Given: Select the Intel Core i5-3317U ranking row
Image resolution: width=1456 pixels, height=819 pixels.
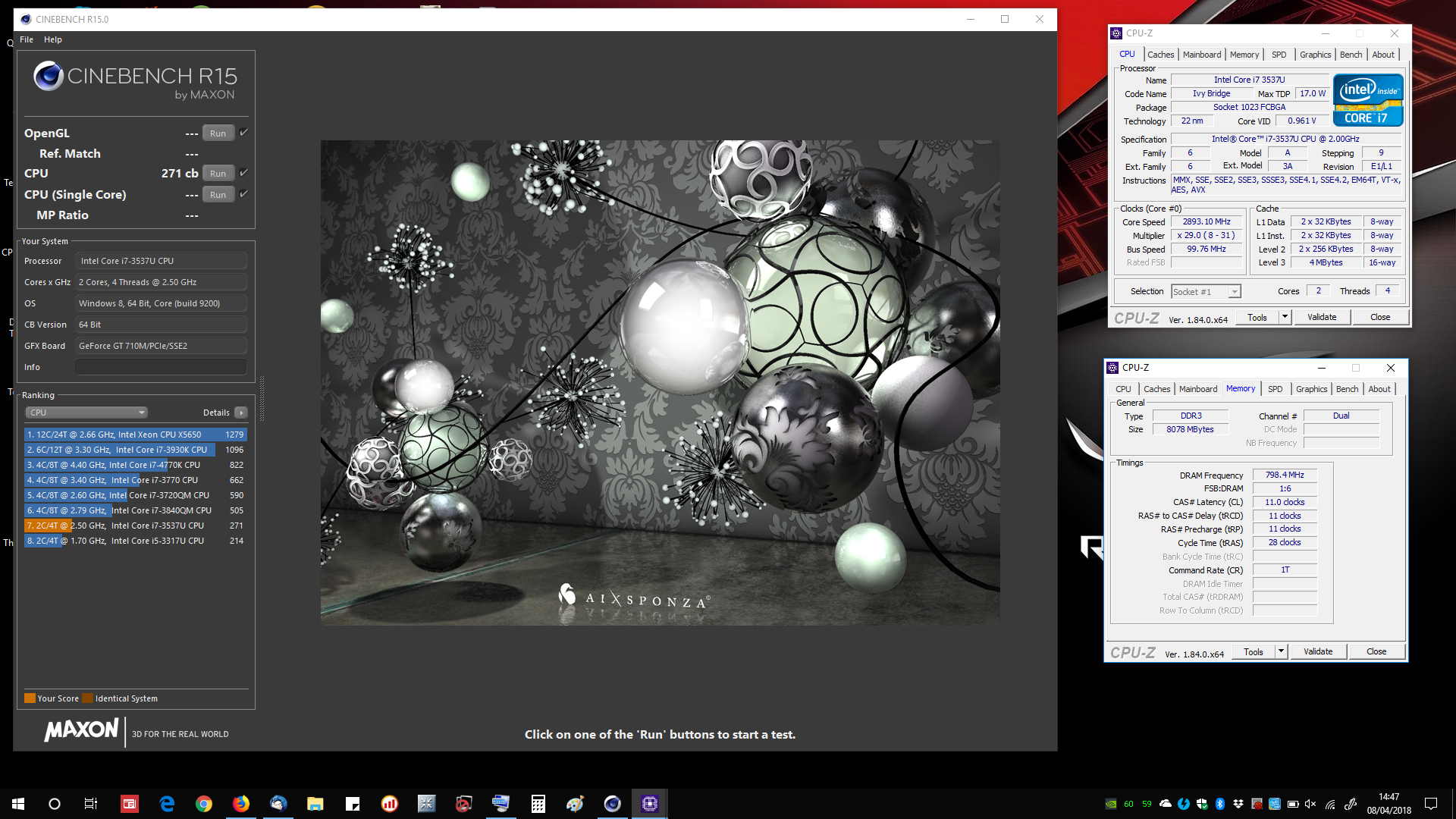Looking at the screenshot, I should pos(136,541).
